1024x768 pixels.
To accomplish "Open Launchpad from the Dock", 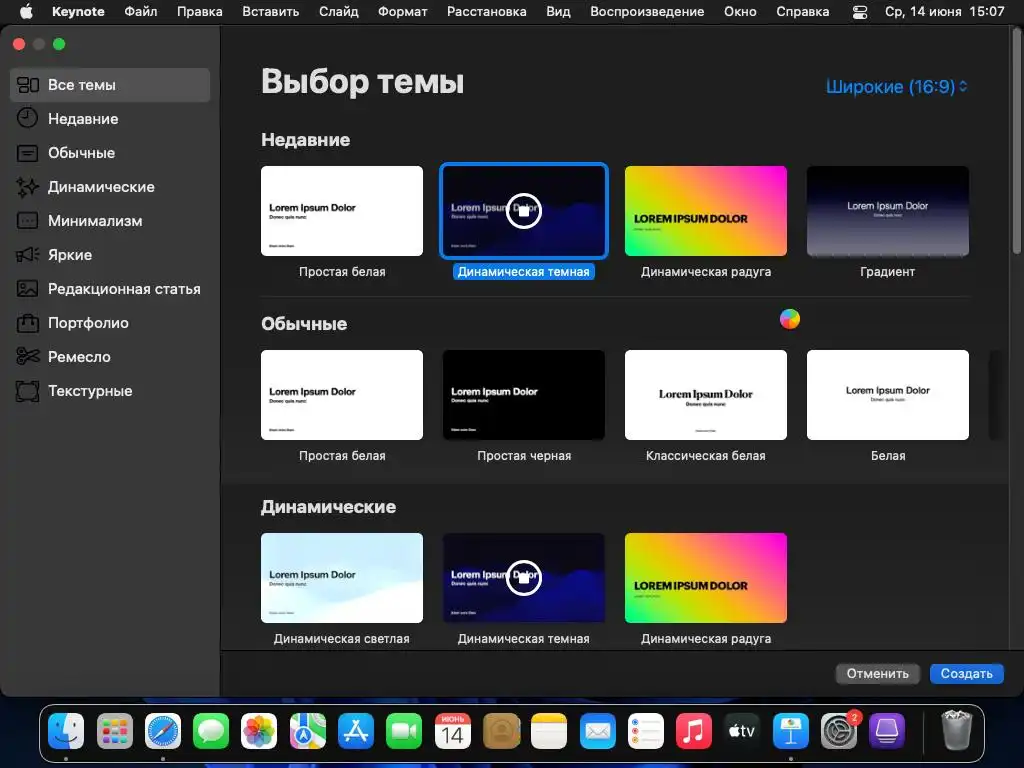I will point(114,730).
